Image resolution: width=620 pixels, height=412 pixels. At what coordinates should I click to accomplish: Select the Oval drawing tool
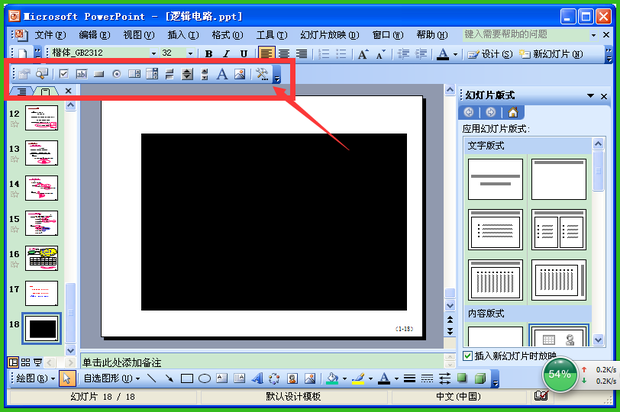pyautogui.click(x=203, y=379)
